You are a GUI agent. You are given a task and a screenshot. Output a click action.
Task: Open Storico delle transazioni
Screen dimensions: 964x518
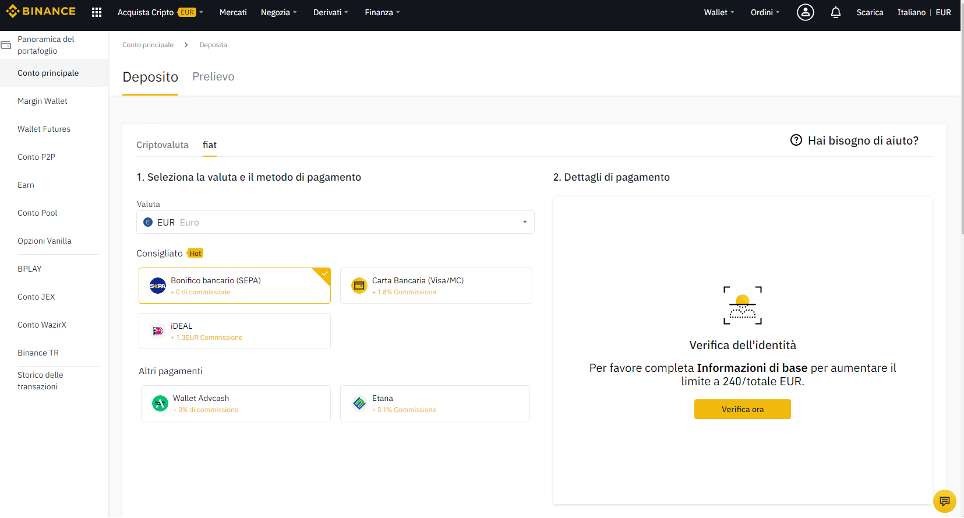[40, 381]
